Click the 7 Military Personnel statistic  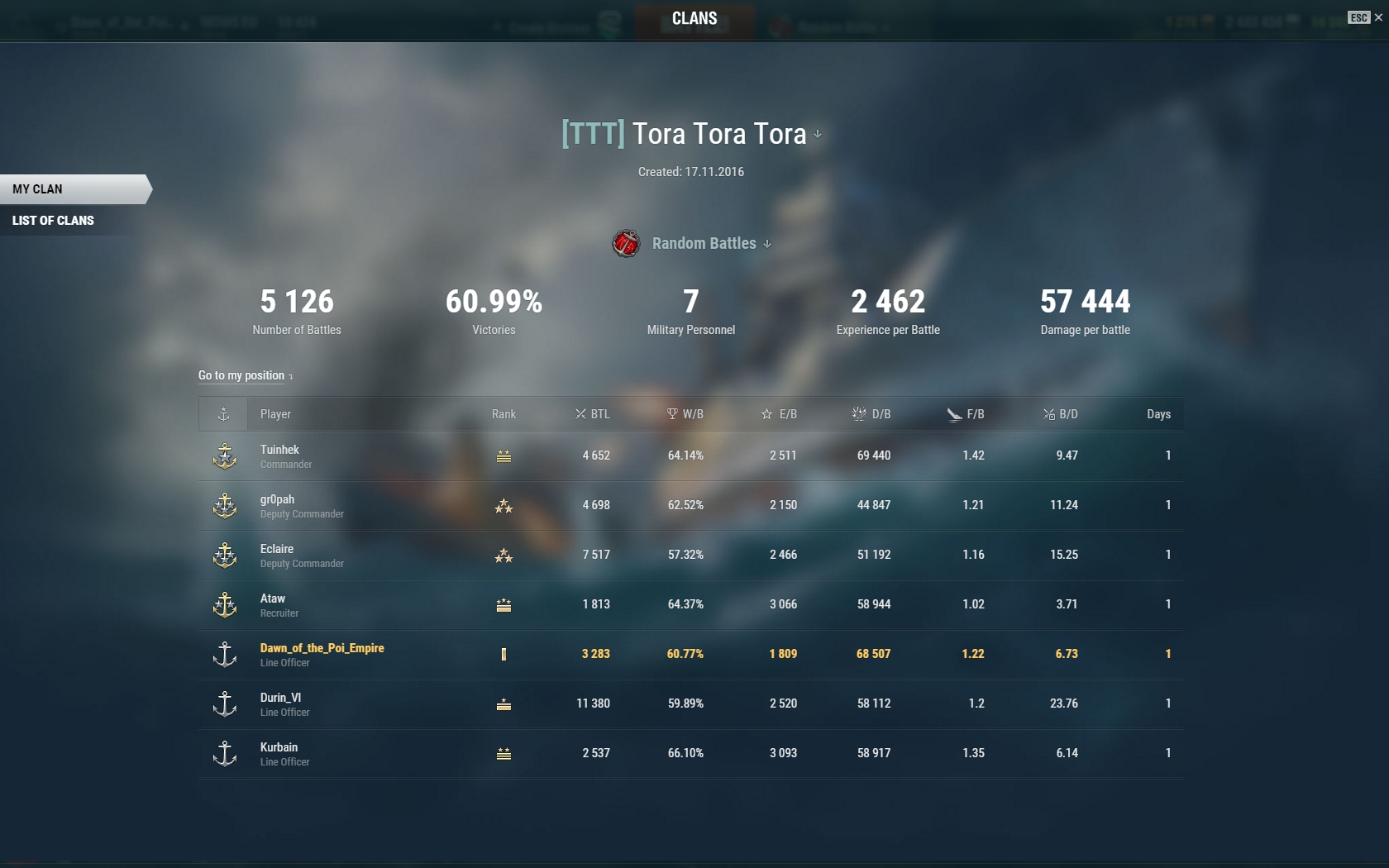(691, 311)
